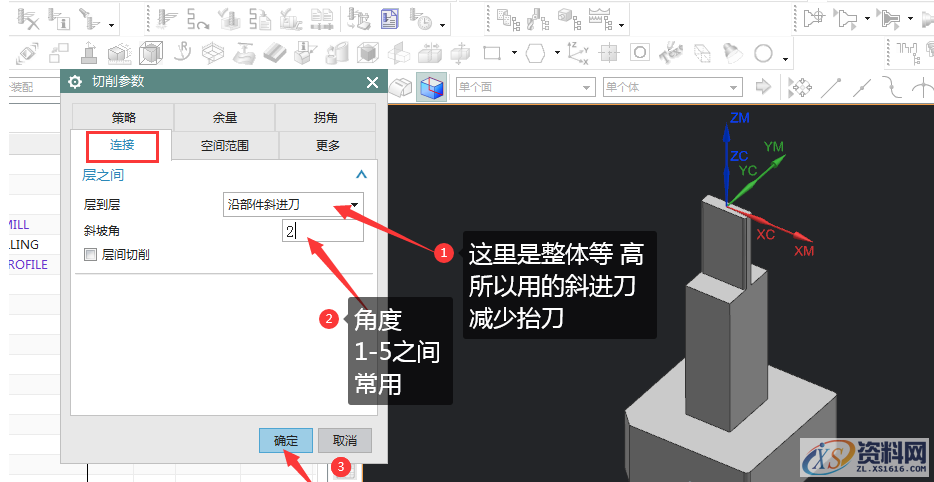Click the lamp light icon

click(x=732, y=53)
